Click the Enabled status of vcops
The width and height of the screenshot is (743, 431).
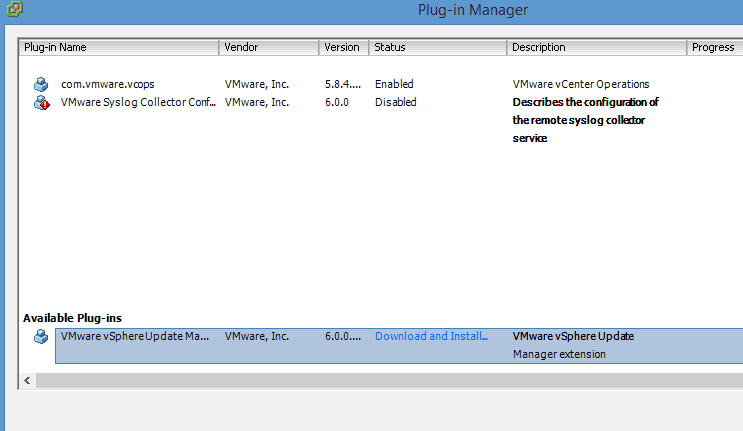point(394,84)
